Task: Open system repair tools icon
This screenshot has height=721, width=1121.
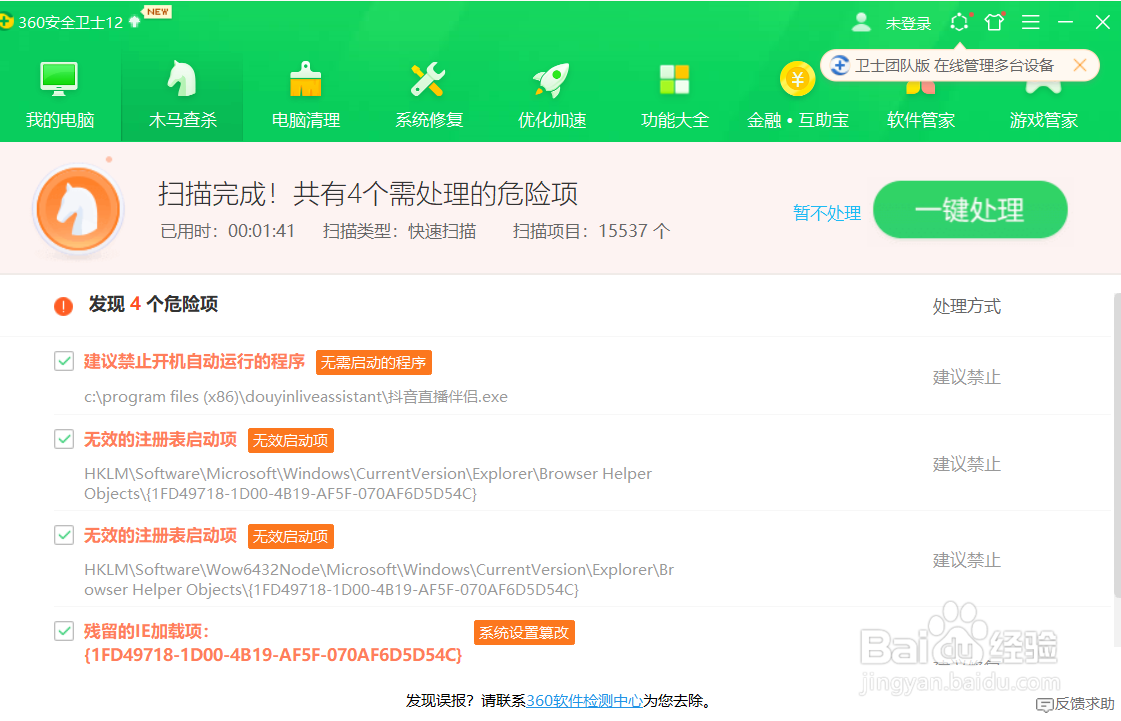Action: 428,79
